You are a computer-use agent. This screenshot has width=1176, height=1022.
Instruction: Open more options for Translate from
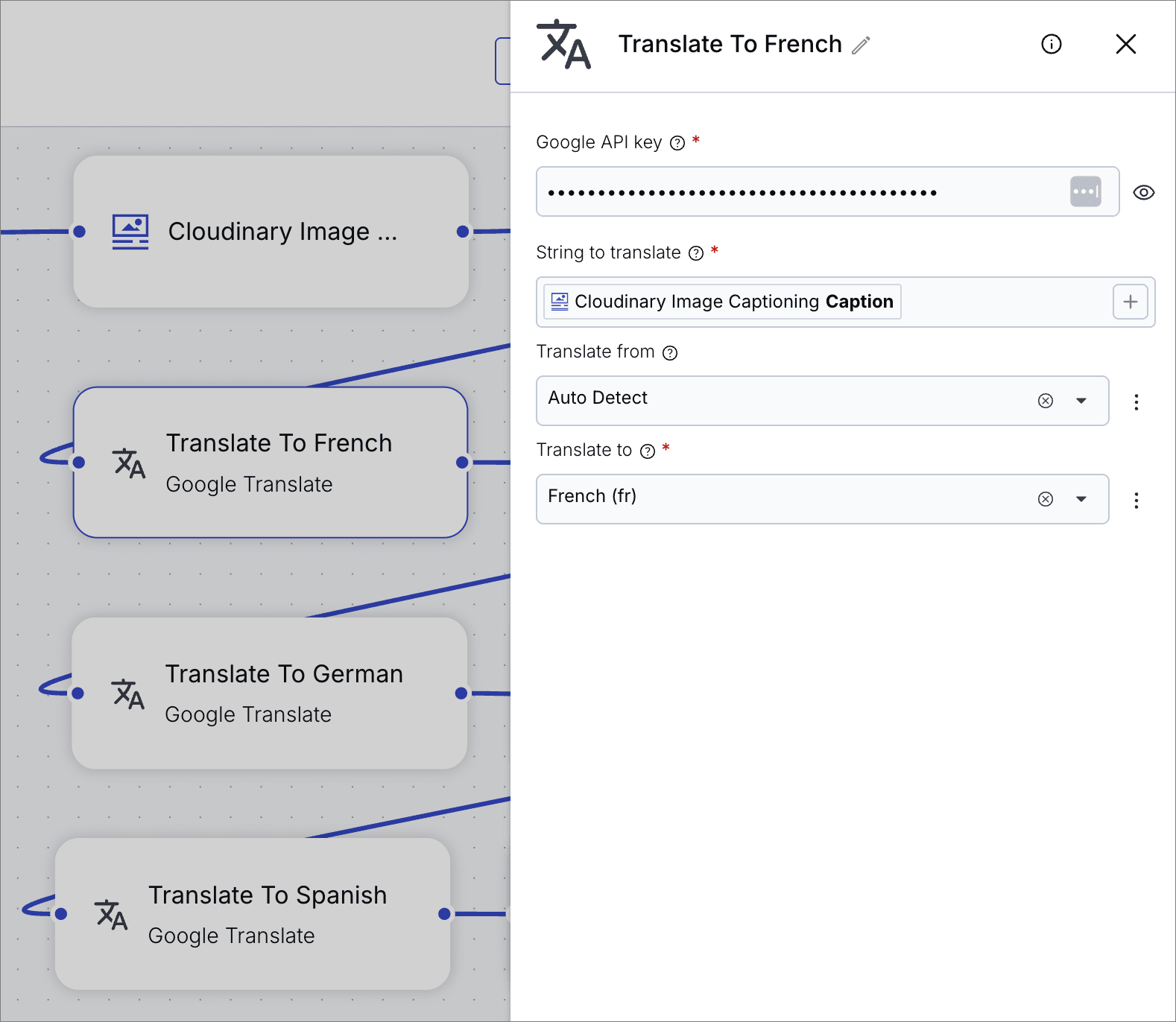point(1136,402)
